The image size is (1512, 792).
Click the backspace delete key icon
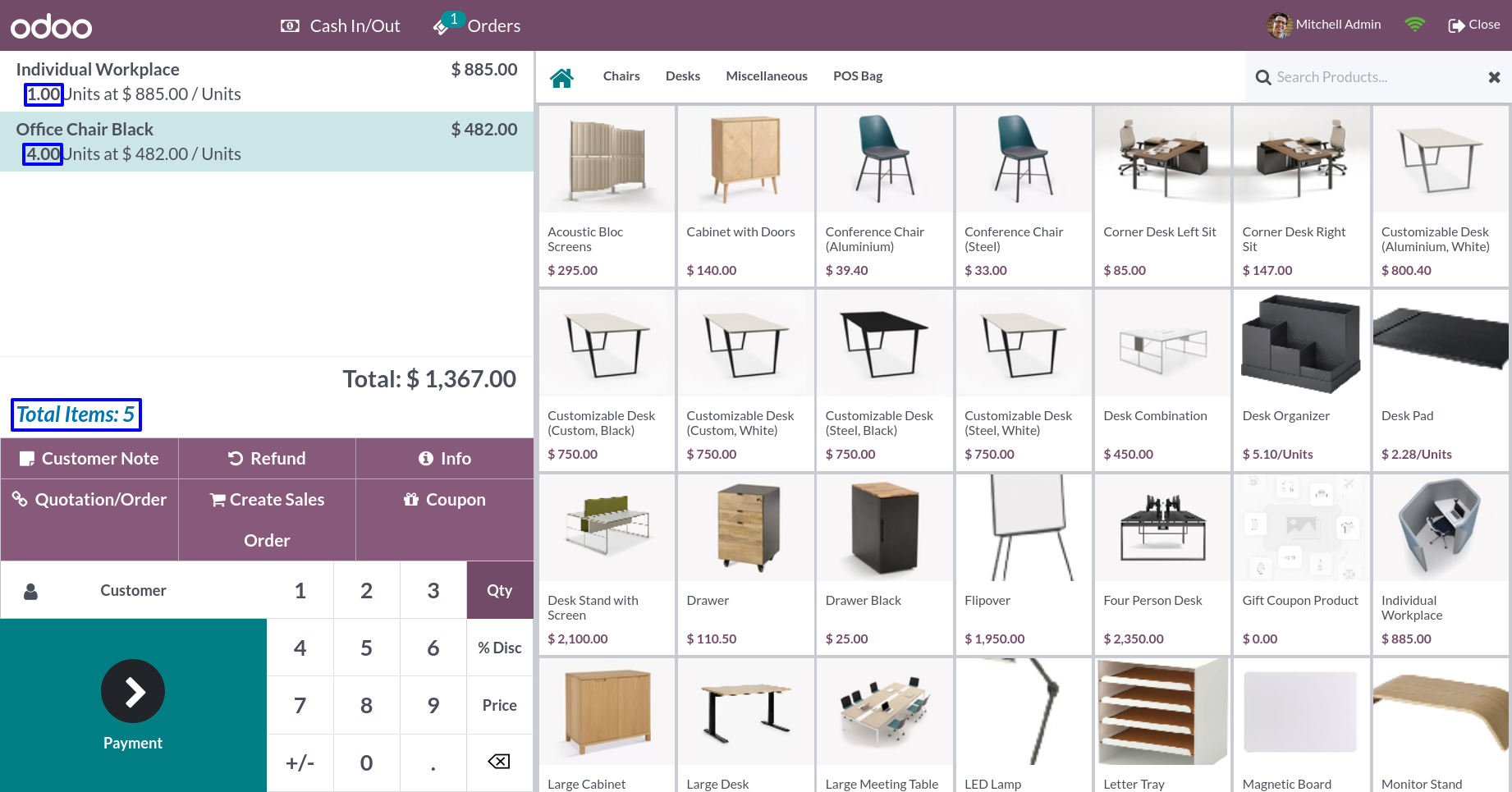click(x=500, y=762)
